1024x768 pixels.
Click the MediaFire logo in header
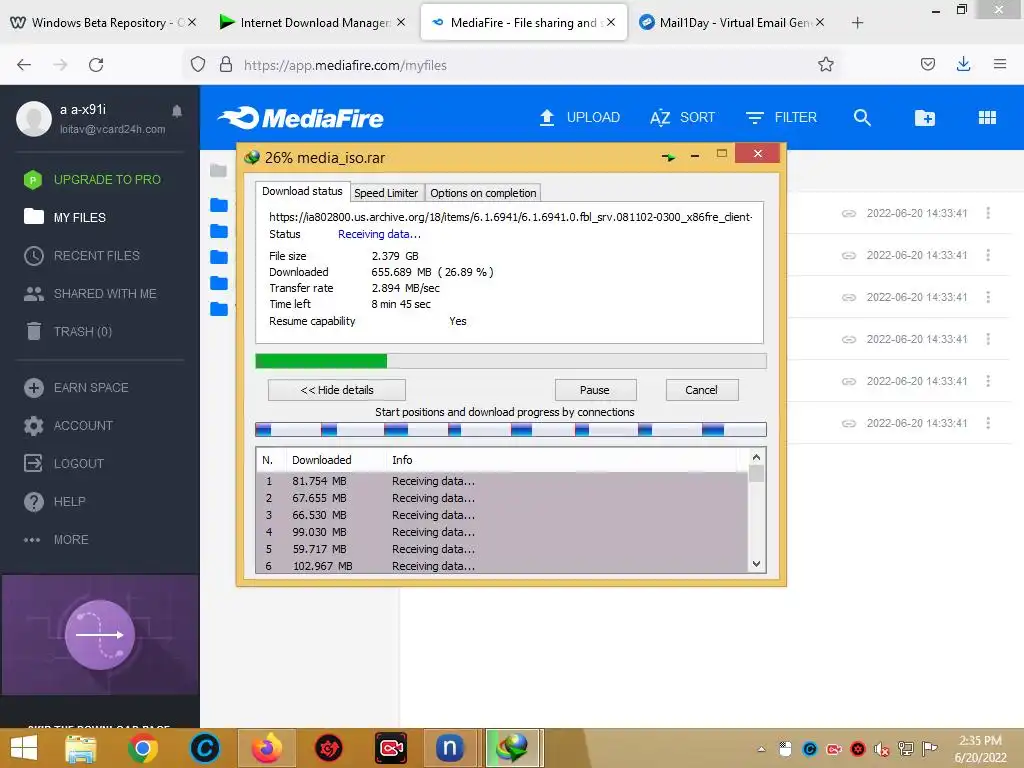pyautogui.click(x=300, y=118)
